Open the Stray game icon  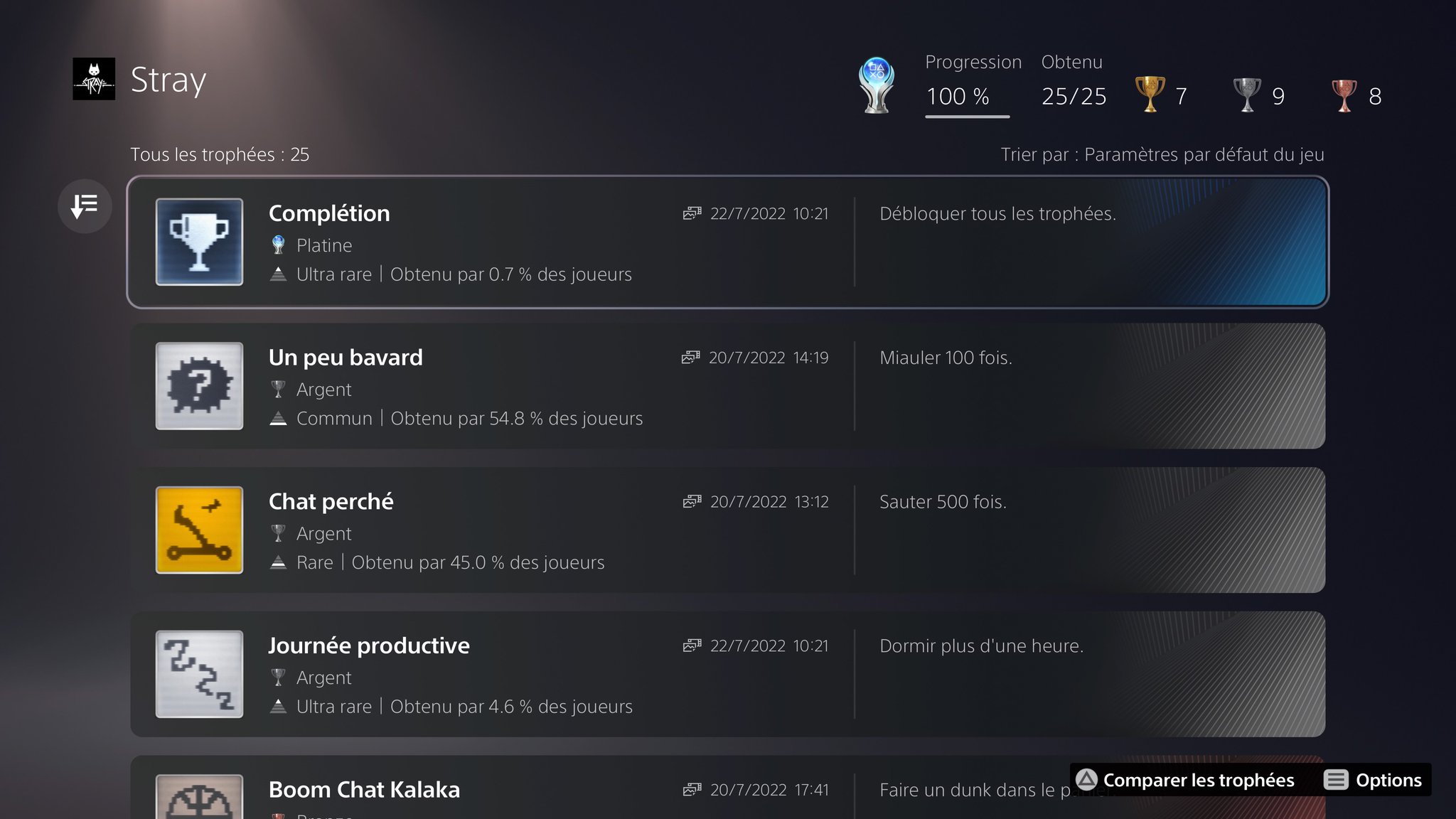[x=94, y=79]
